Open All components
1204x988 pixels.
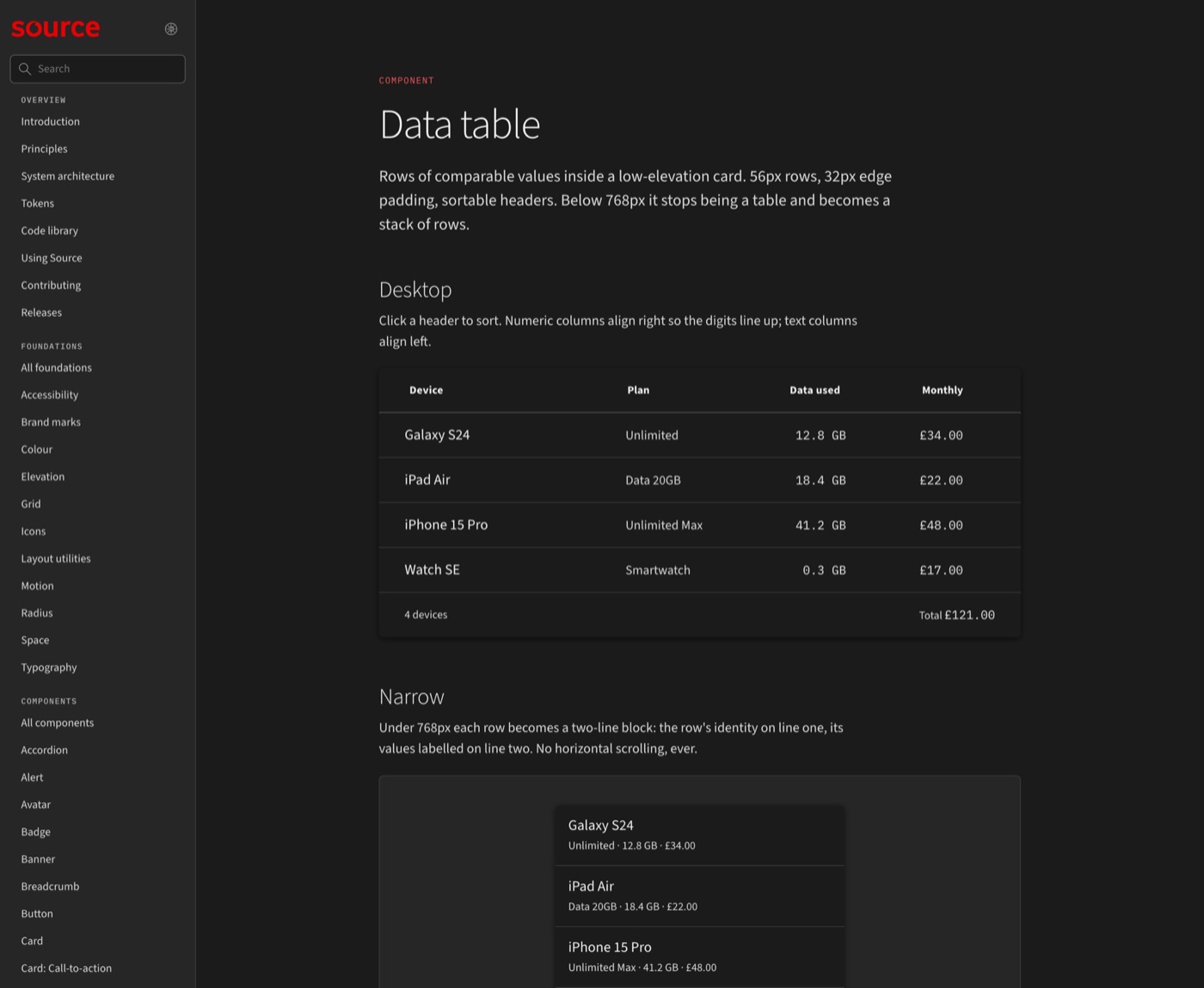(58, 723)
